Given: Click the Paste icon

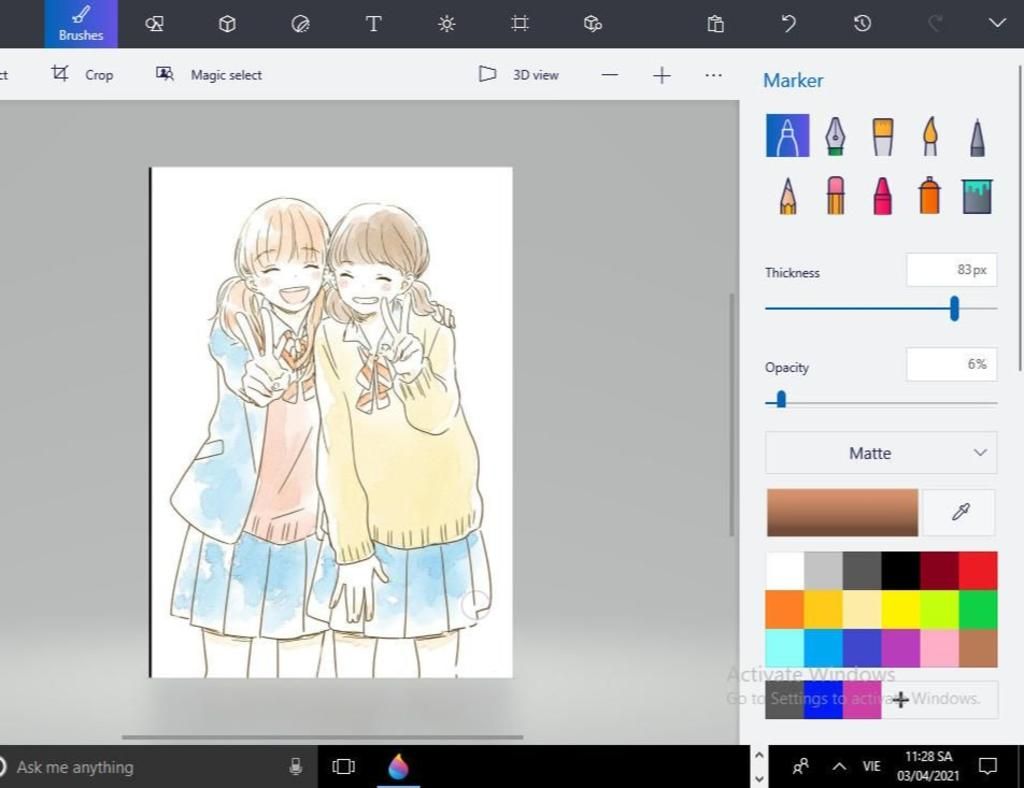Looking at the screenshot, I should point(716,24).
